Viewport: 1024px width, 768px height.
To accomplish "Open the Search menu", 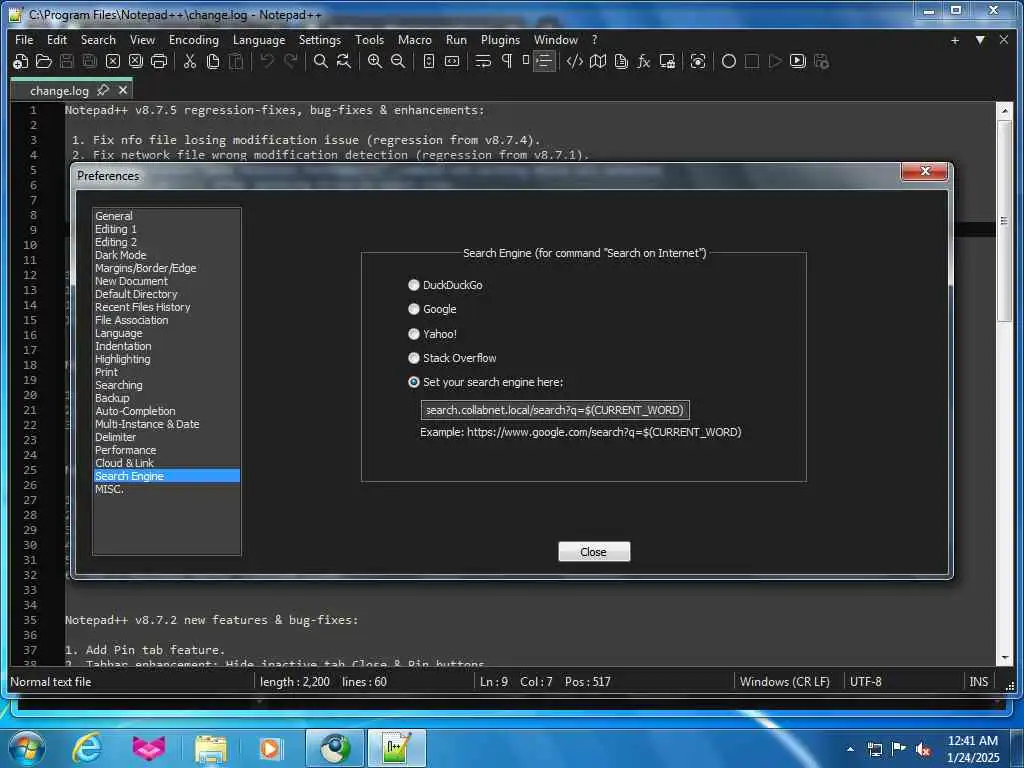I will pos(98,40).
